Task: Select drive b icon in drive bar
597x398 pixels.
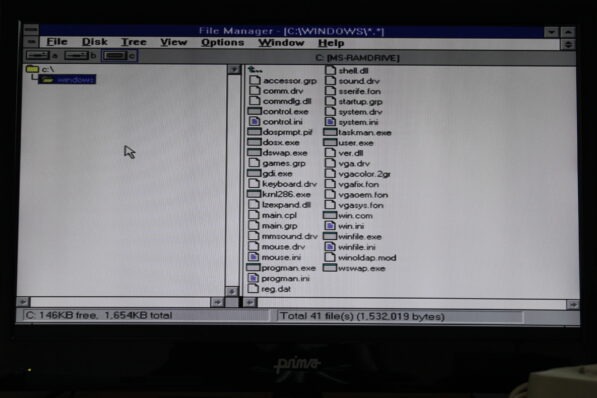Action: click(x=76, y=56)
